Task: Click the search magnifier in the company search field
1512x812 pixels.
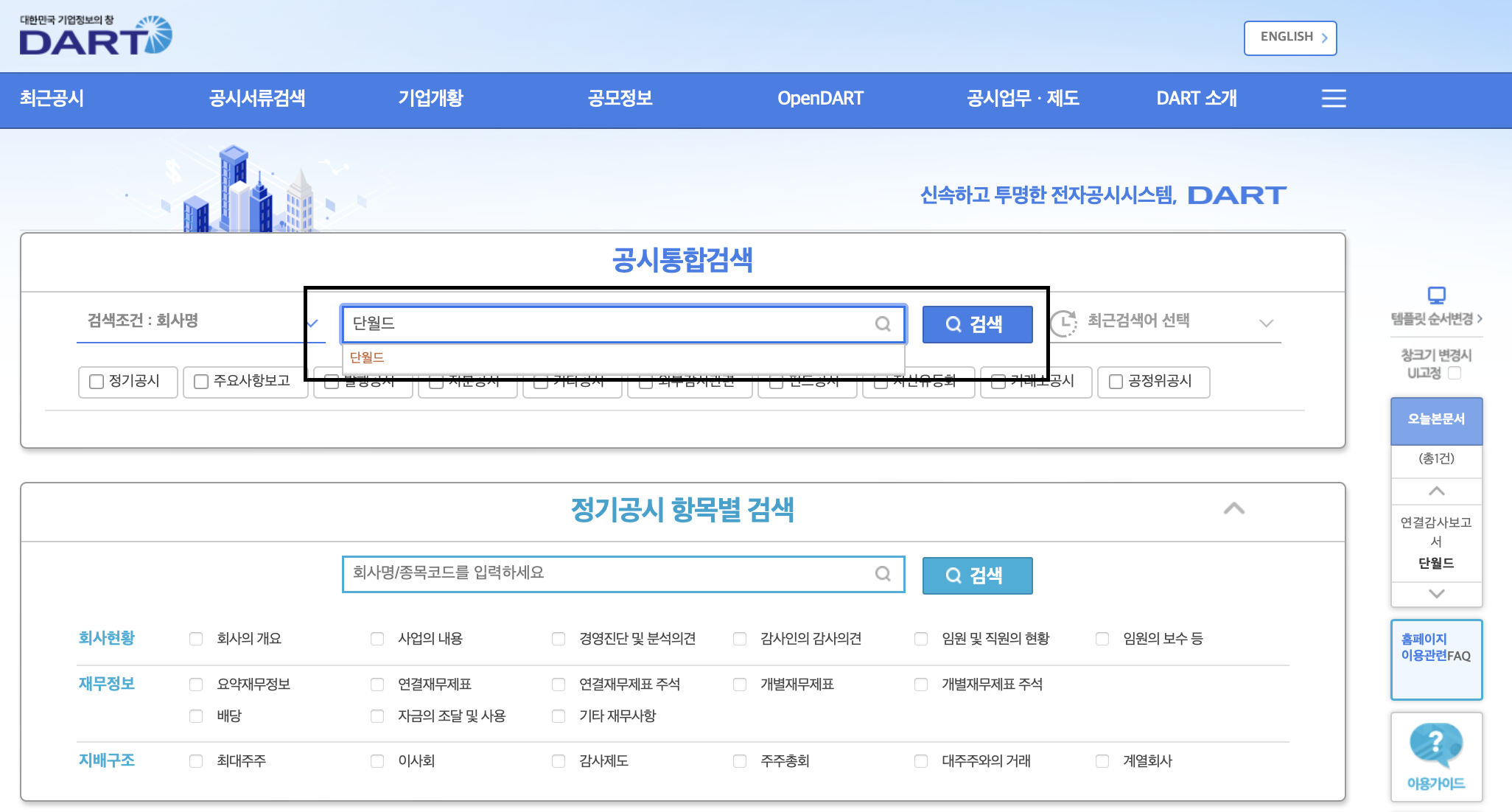Action: 882,324
